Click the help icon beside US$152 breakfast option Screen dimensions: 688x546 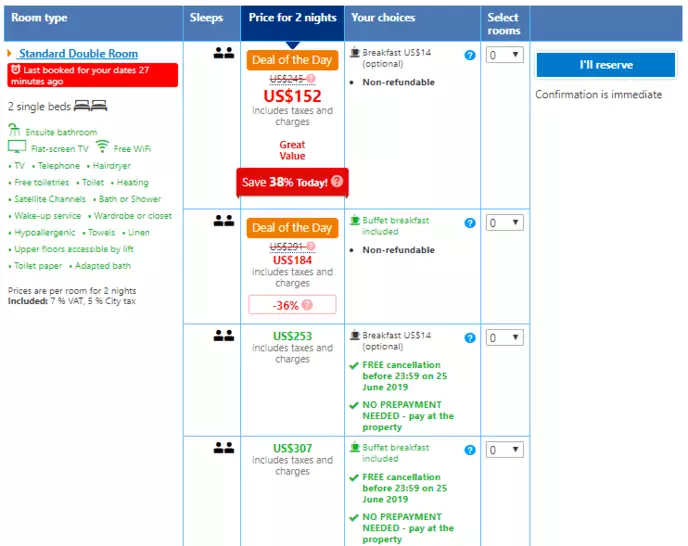(x=470, y=55)
